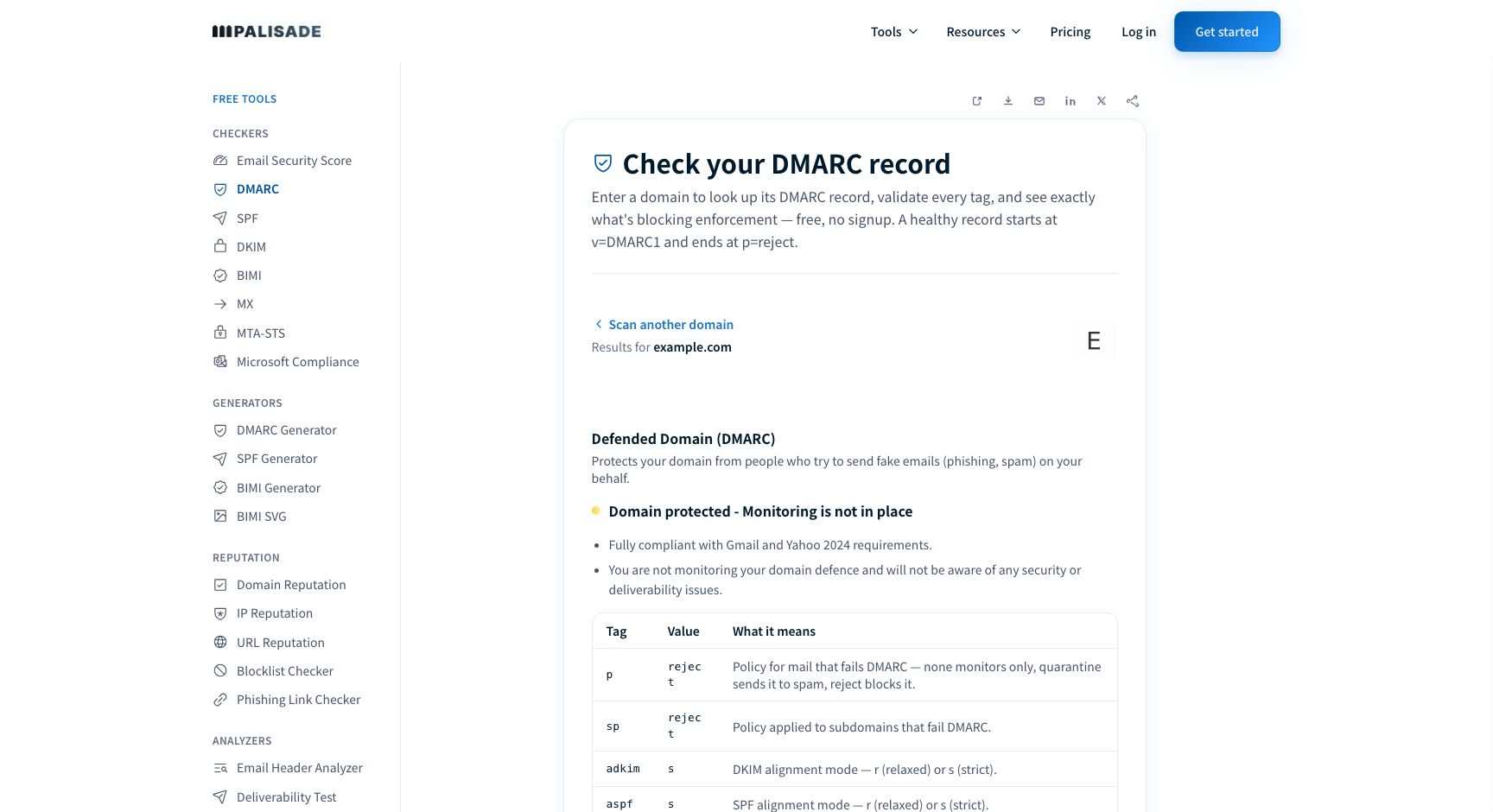Click the Microsoft Compliance icon
The image size is (1493, 812).
tap(220, 361)
